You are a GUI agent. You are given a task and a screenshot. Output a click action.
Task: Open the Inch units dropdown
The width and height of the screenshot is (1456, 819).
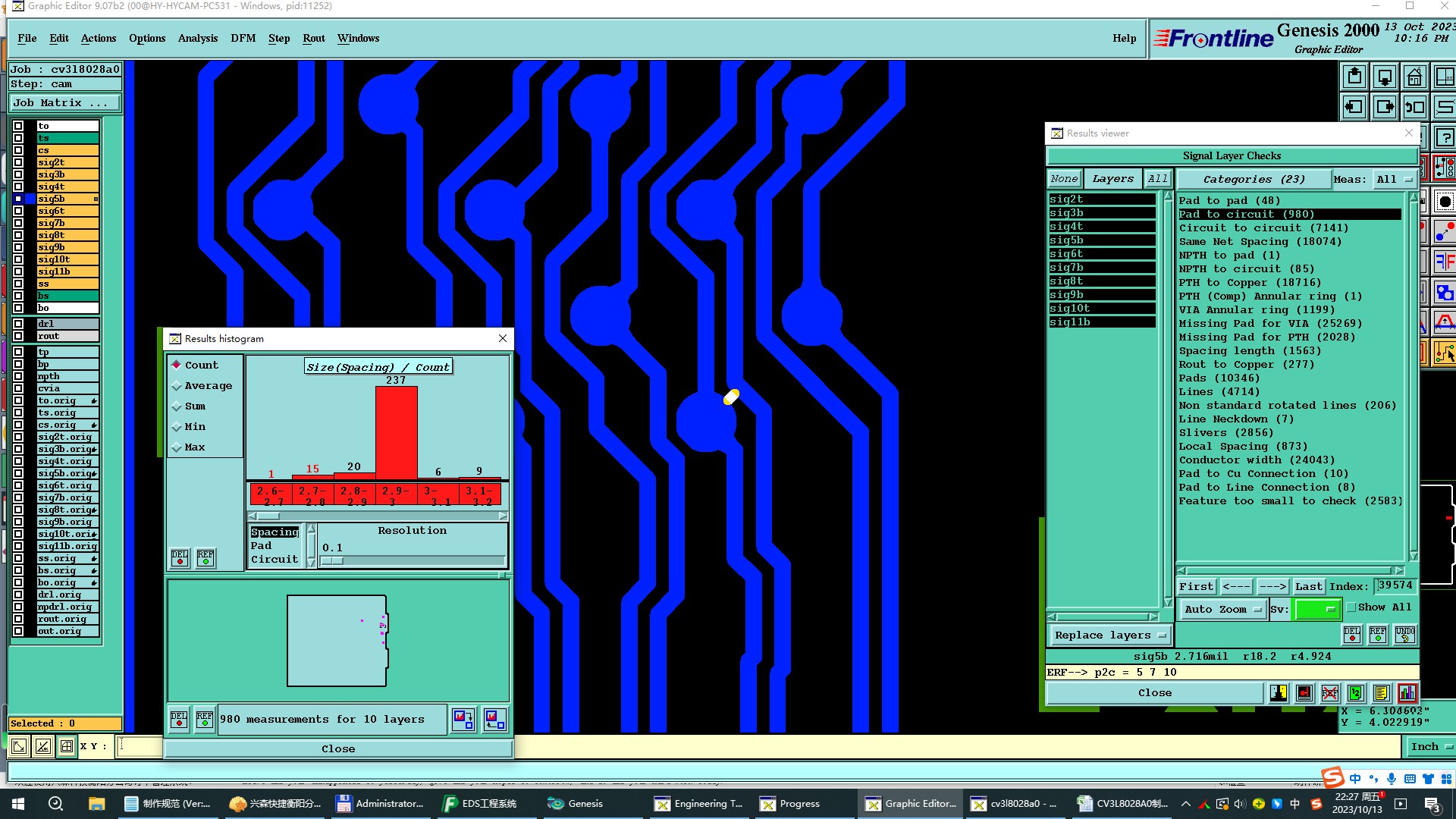[x=1430, y=746]
